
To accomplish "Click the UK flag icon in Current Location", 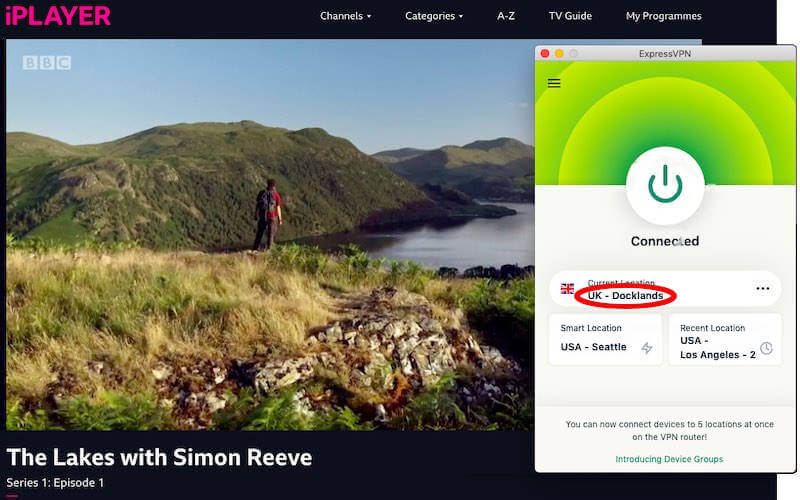I will (567, 289).
